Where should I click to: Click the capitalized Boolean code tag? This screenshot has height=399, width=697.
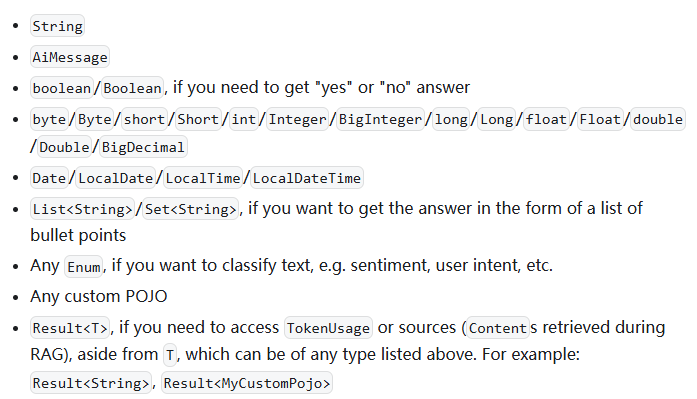(x=132, y=88)
